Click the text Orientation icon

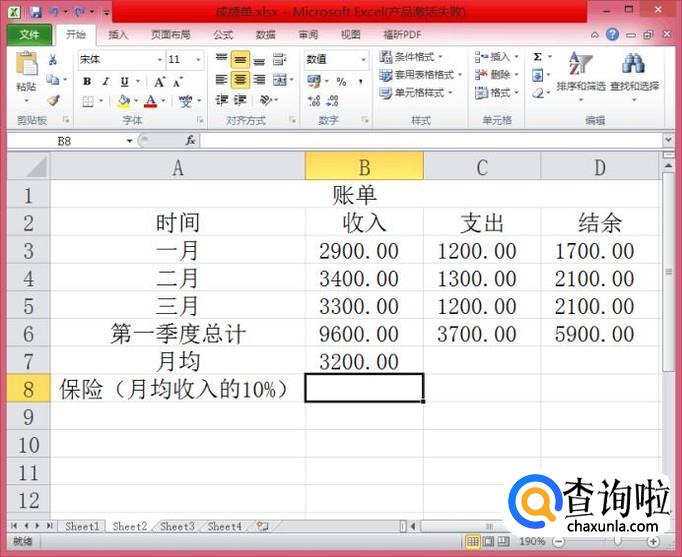point(266,100)
